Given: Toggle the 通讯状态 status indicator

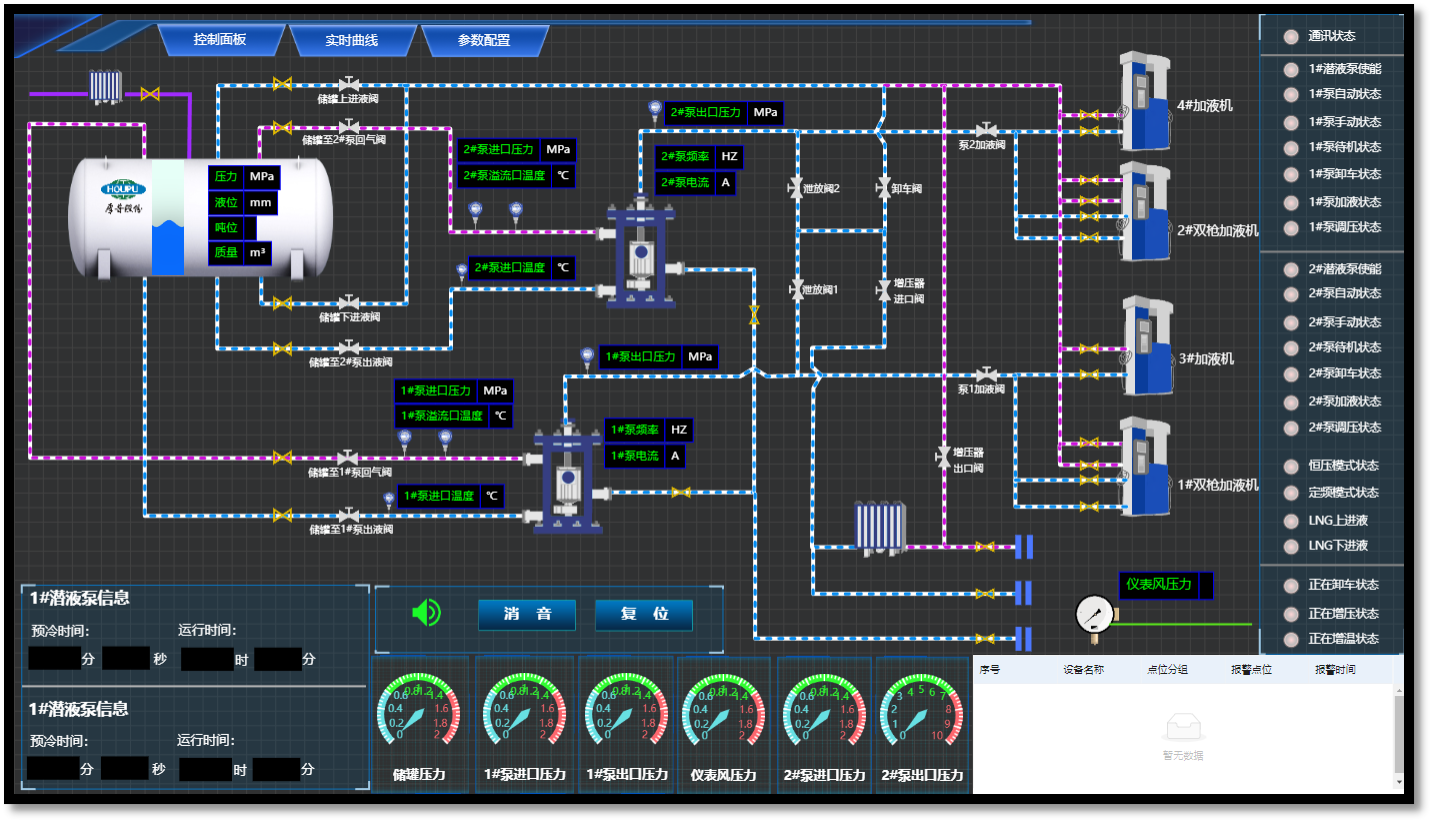Looking at the screenshot, I should [1290, 36].
